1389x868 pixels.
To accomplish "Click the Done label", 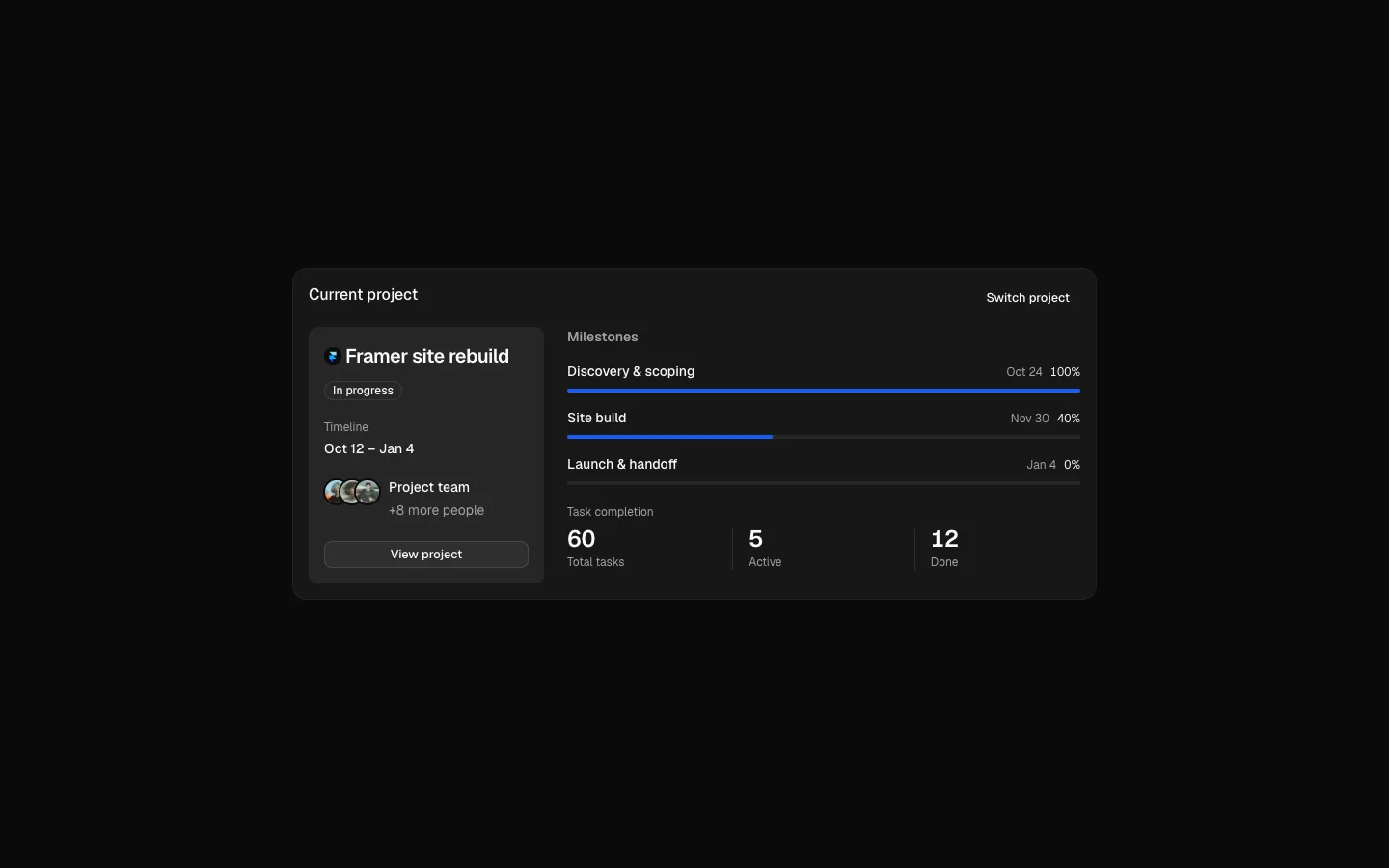I will [x=944, y=562].
